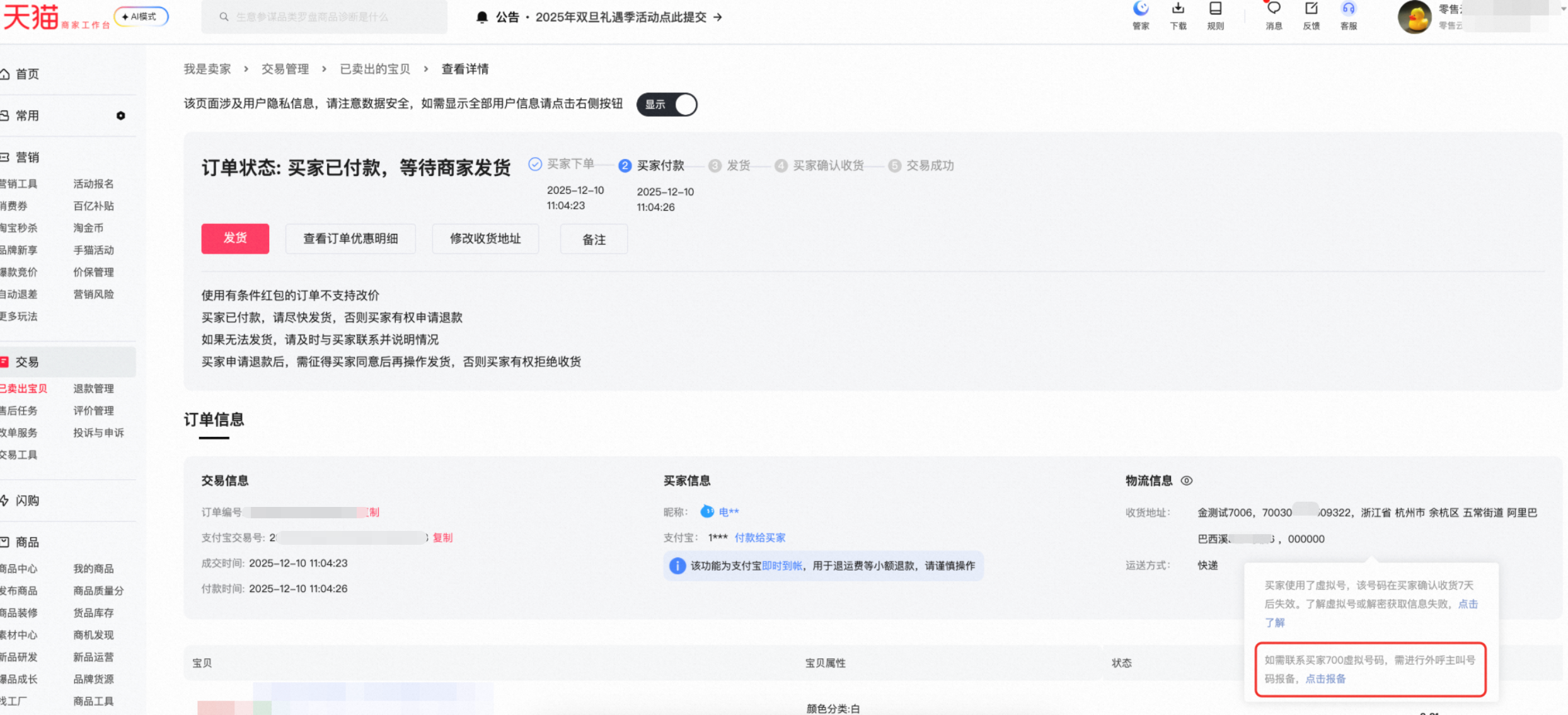The width and height of the screenshot is (1568, 715).
Task: Click the 发货 step in the progress bar
Action: click(x=730, y=165)
